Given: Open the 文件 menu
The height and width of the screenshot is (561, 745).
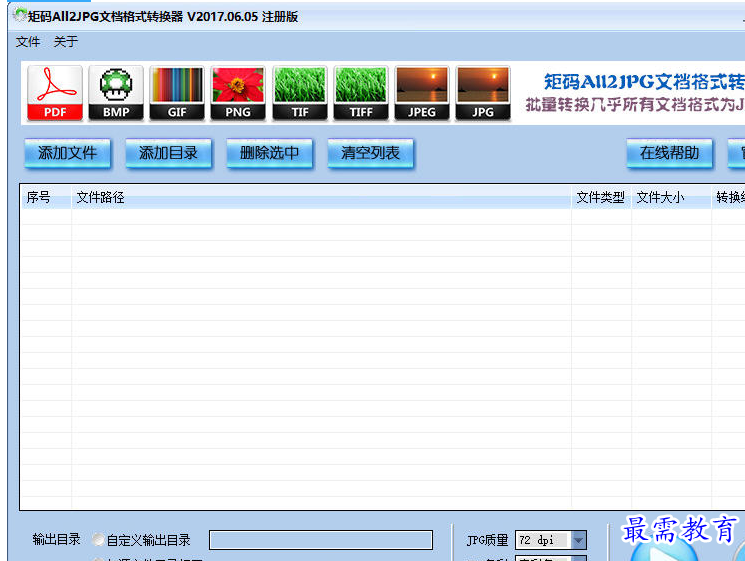Looking at the screenshot, I should coord(28,42).
